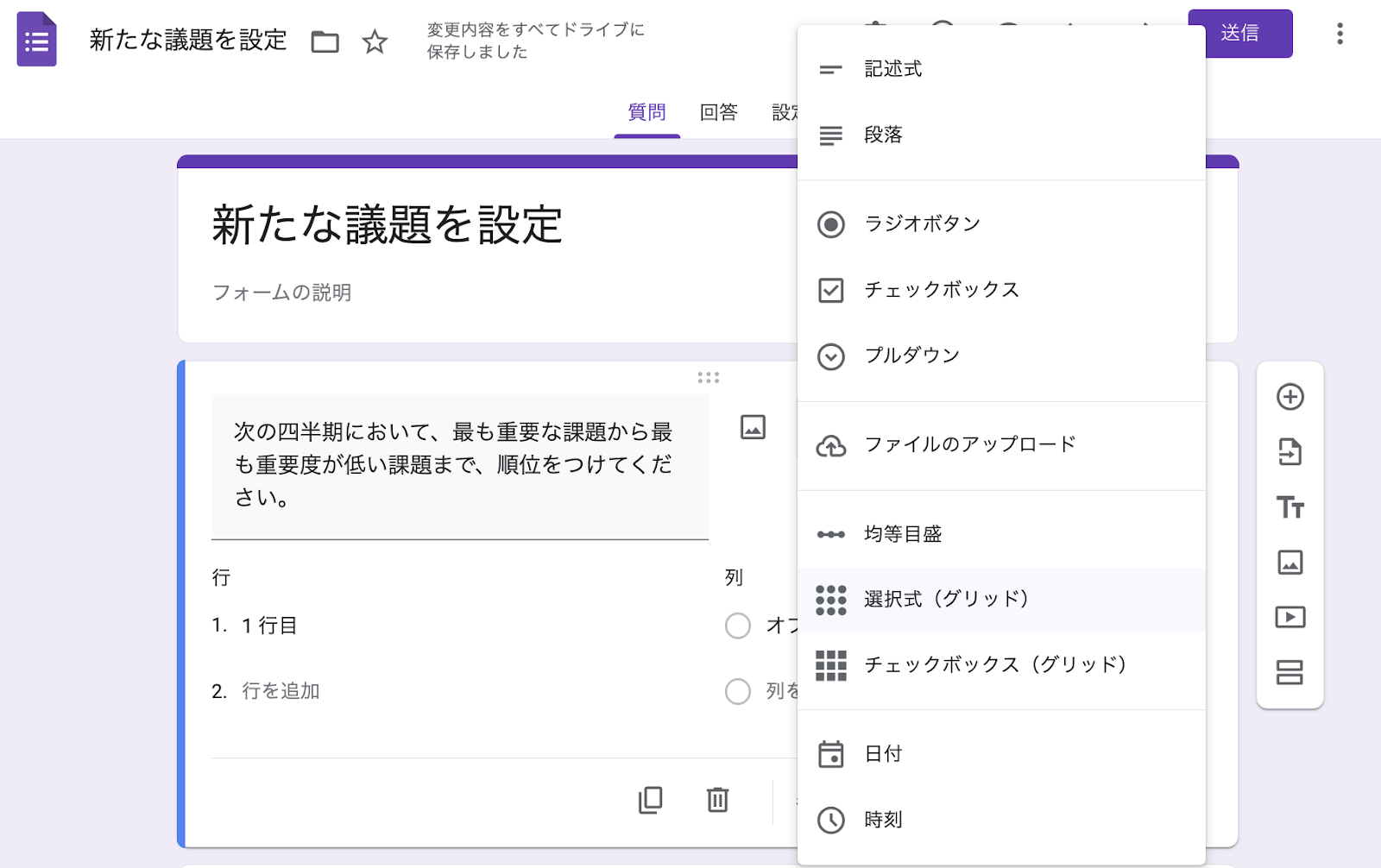Select 均等目盛 linear scale type
Image resolution: width=1381 pixels, height=868 pixels.
pyautogui.click(x=903, y=534)
